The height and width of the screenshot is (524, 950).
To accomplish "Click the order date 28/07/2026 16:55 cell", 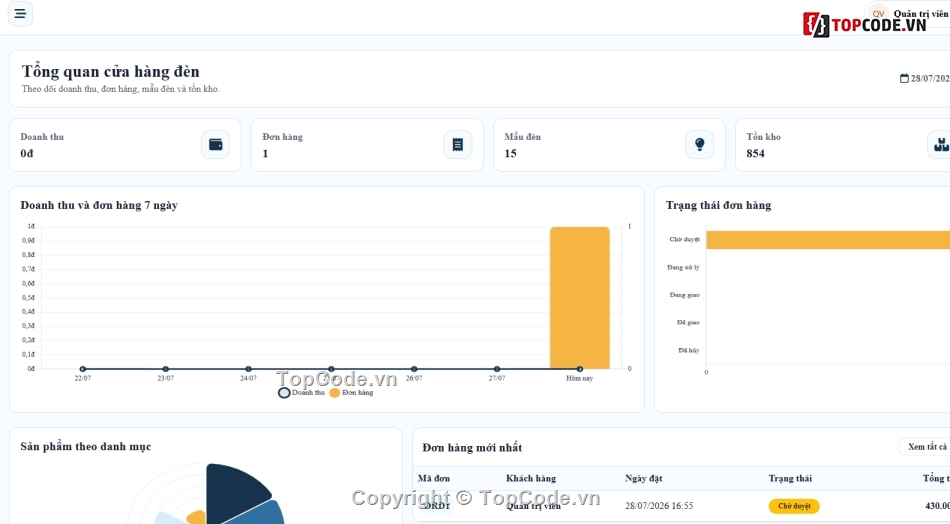I will coord(659,506).
